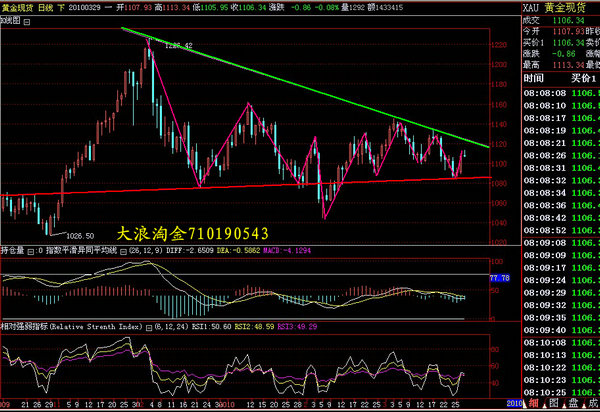This screenshot has height=412, width=600.
Task: Switch to the 盘 tab
Action: (x=573, y=403)
